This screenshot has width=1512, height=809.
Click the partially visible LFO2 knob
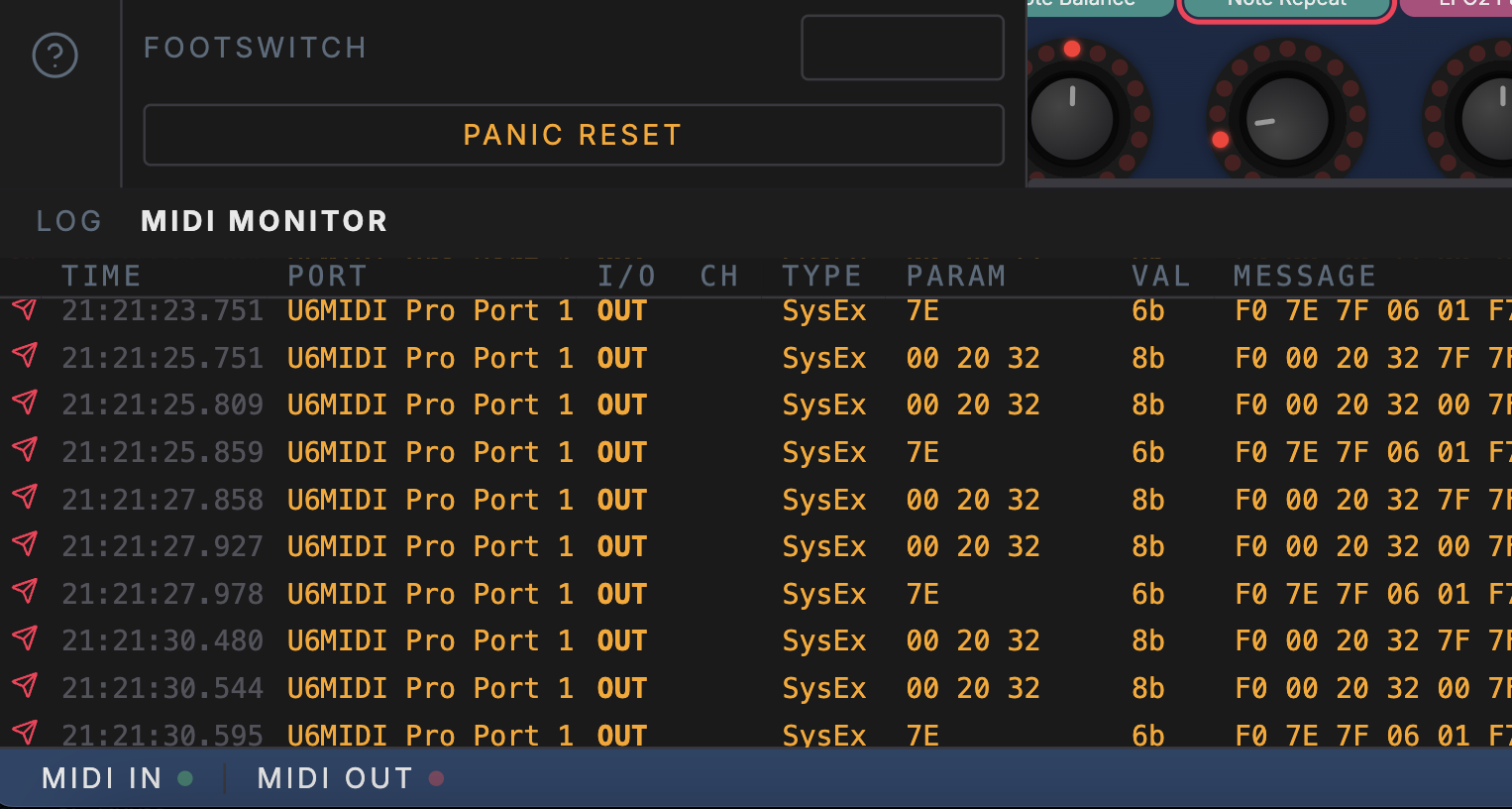tap(1488, 119)
